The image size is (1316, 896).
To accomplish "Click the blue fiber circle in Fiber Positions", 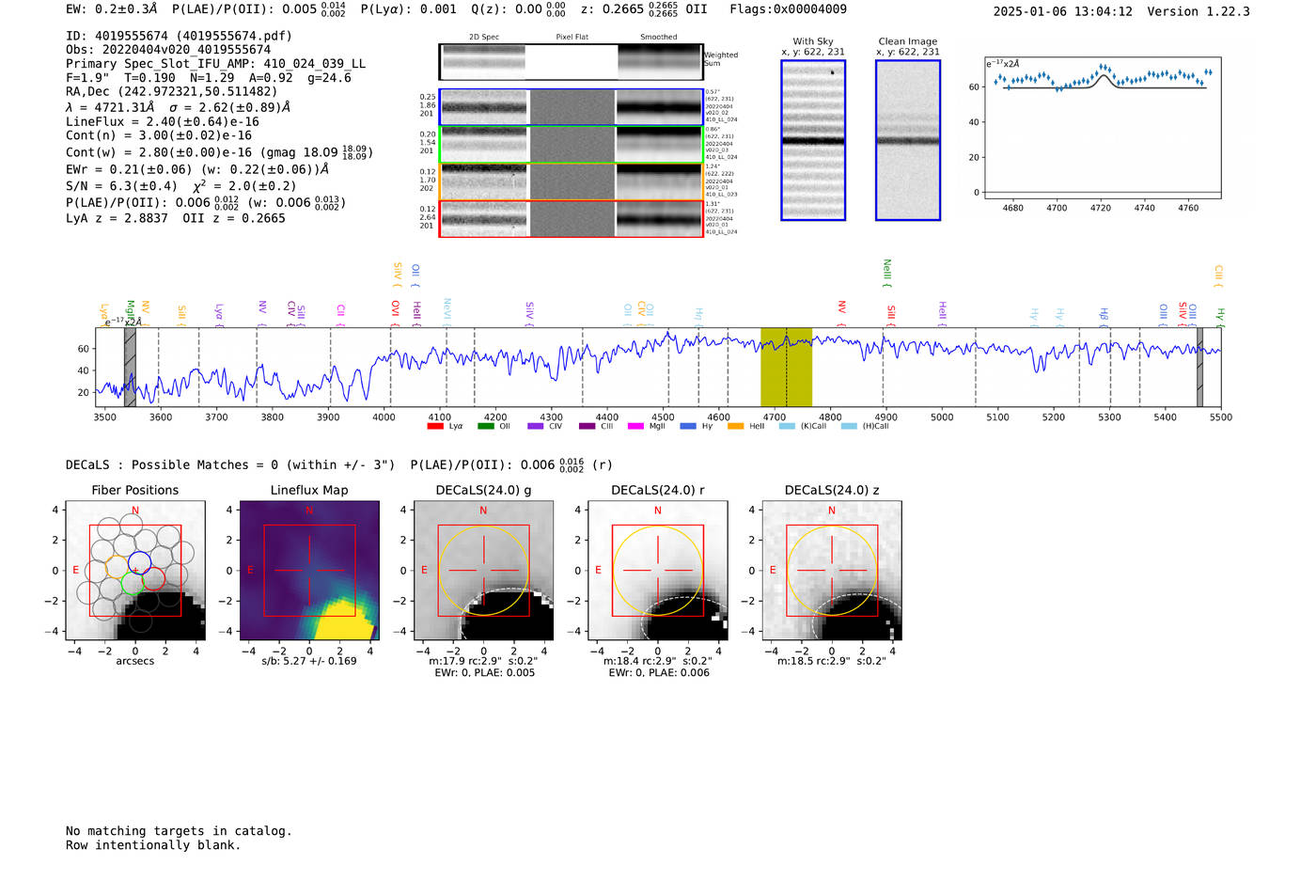I will click(x=139, y=562).
